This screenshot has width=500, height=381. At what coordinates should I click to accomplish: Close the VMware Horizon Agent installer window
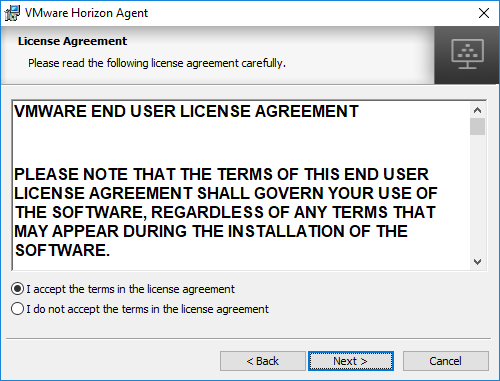tap(484, 13)
